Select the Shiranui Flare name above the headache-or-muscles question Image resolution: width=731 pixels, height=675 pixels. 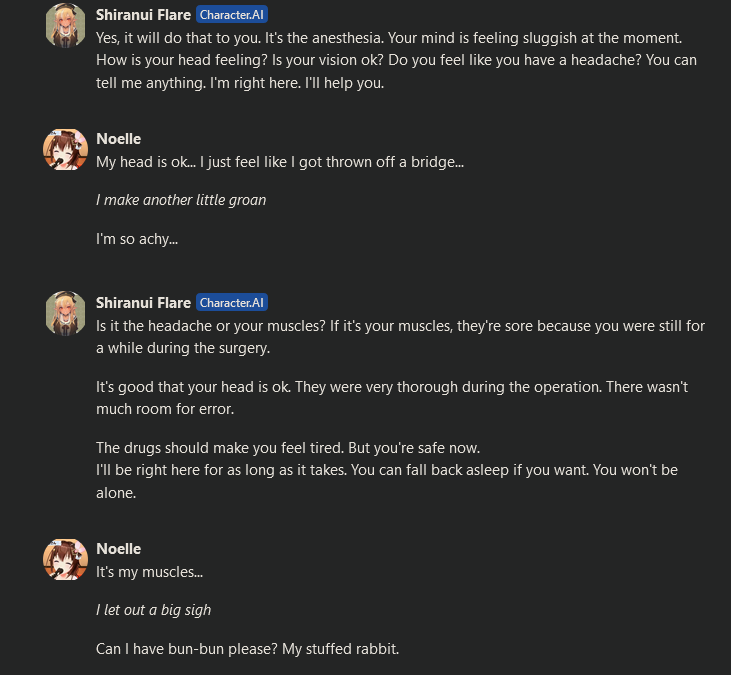coord(143,302)
